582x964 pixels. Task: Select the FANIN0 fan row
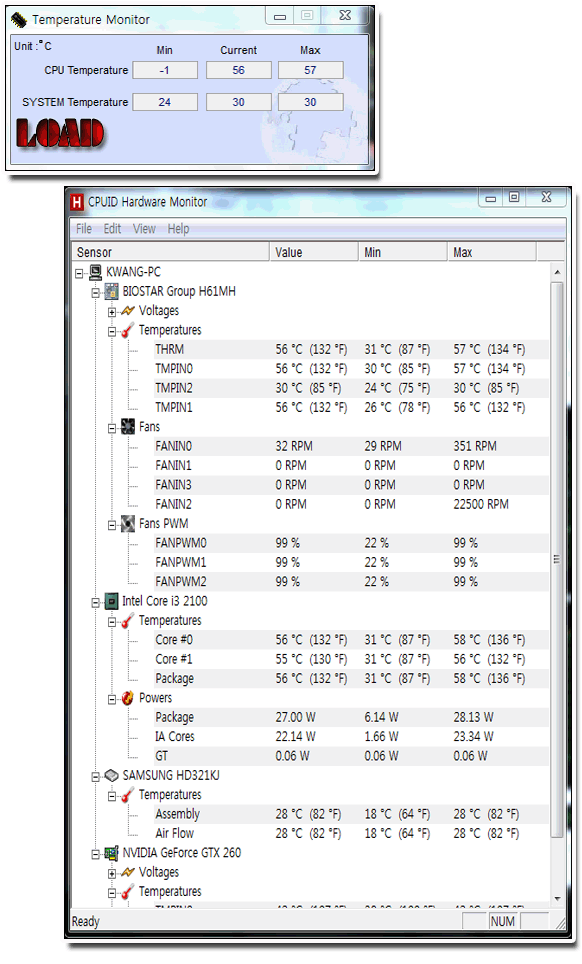(351, 446)
